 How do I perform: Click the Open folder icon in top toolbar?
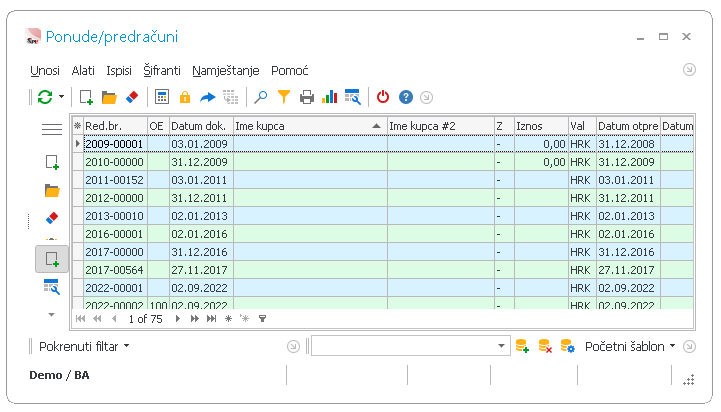(x=109, y=97)
